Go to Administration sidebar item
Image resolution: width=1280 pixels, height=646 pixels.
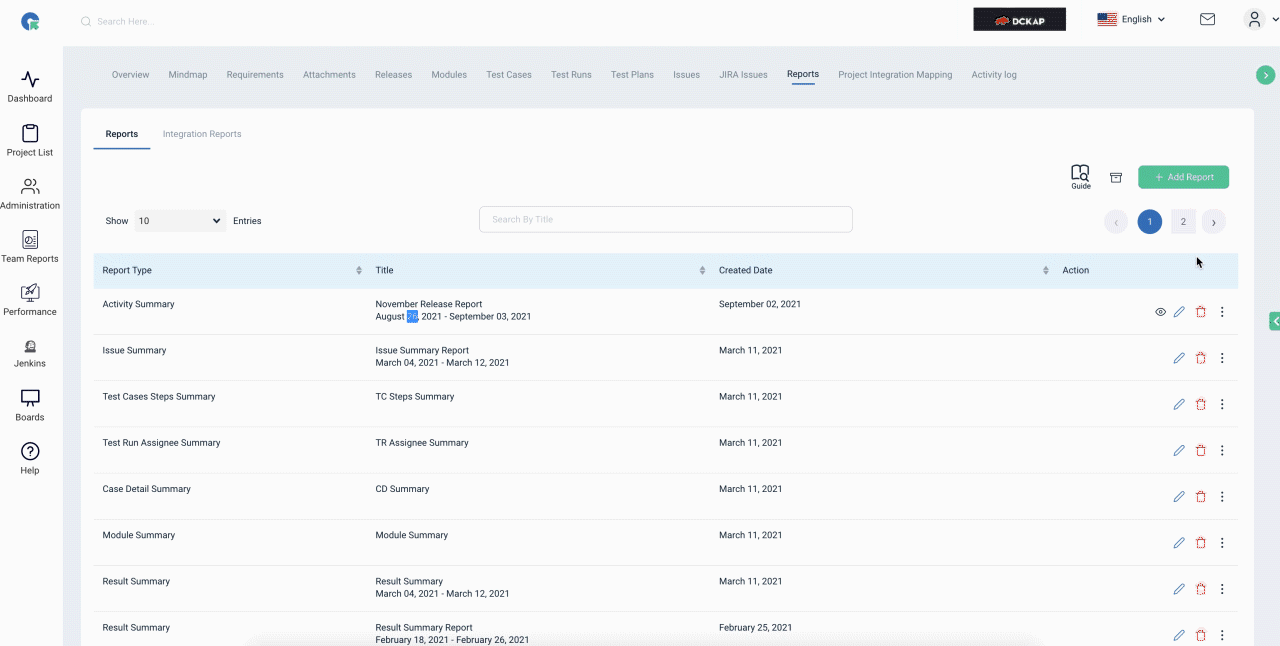(30, 193)
